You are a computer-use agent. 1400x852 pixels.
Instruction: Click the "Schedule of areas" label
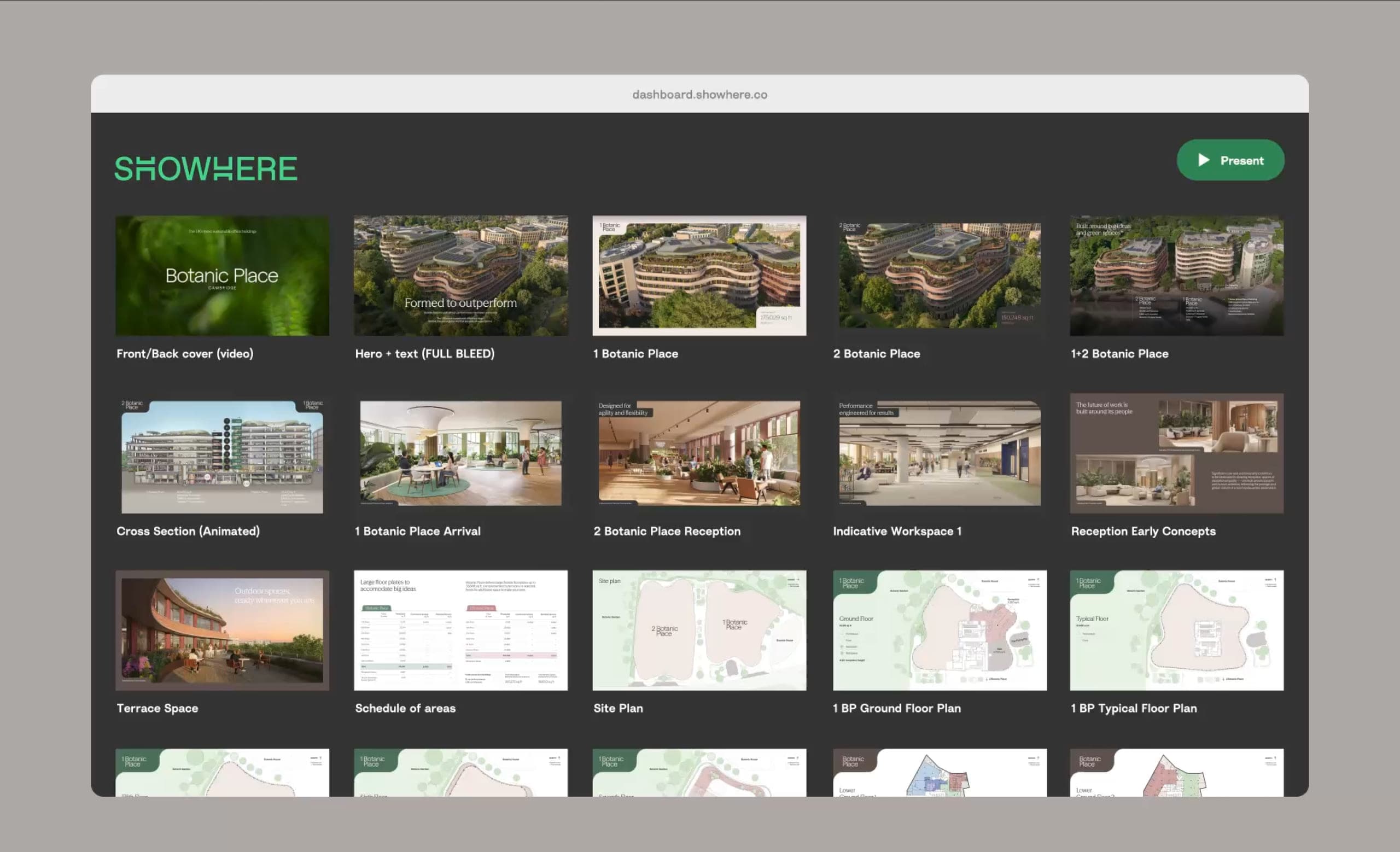tap(405, 708)
